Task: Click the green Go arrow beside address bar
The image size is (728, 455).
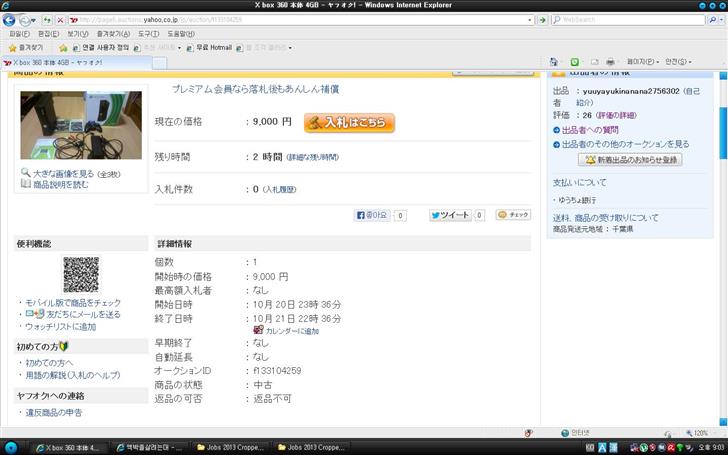Action: [542, 20]
